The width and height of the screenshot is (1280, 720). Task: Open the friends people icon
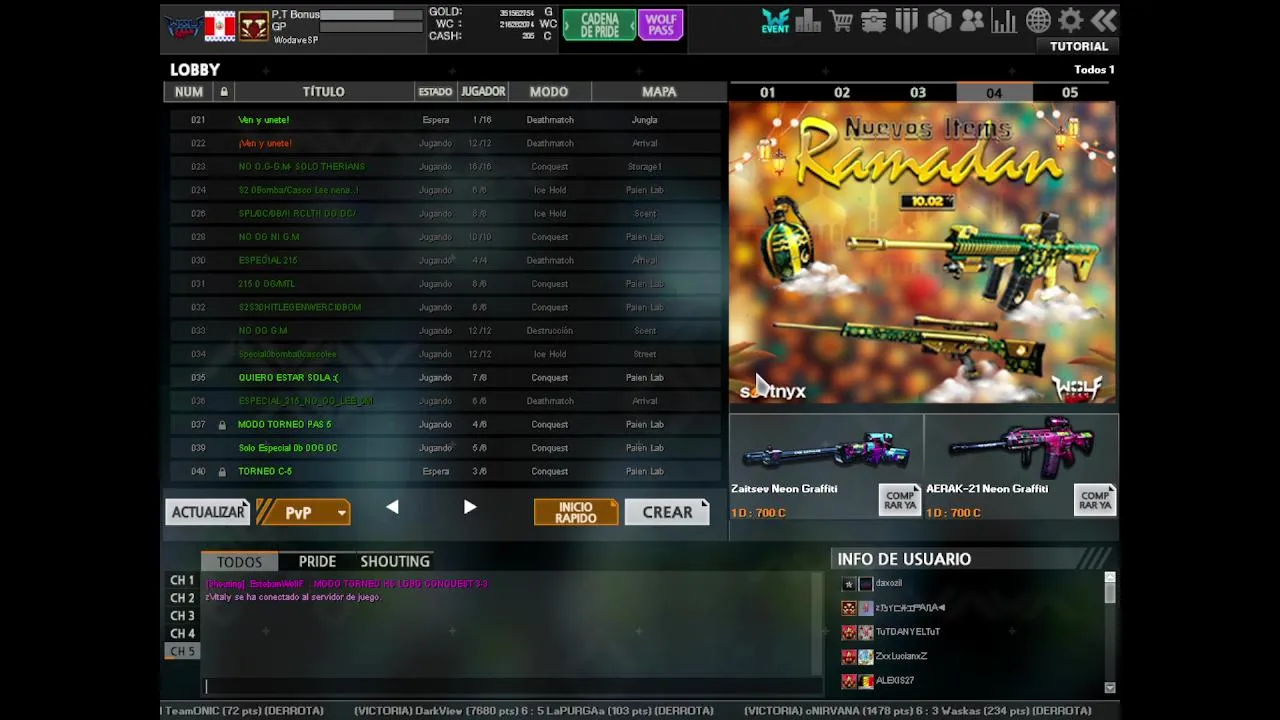(x=972, y=21)
